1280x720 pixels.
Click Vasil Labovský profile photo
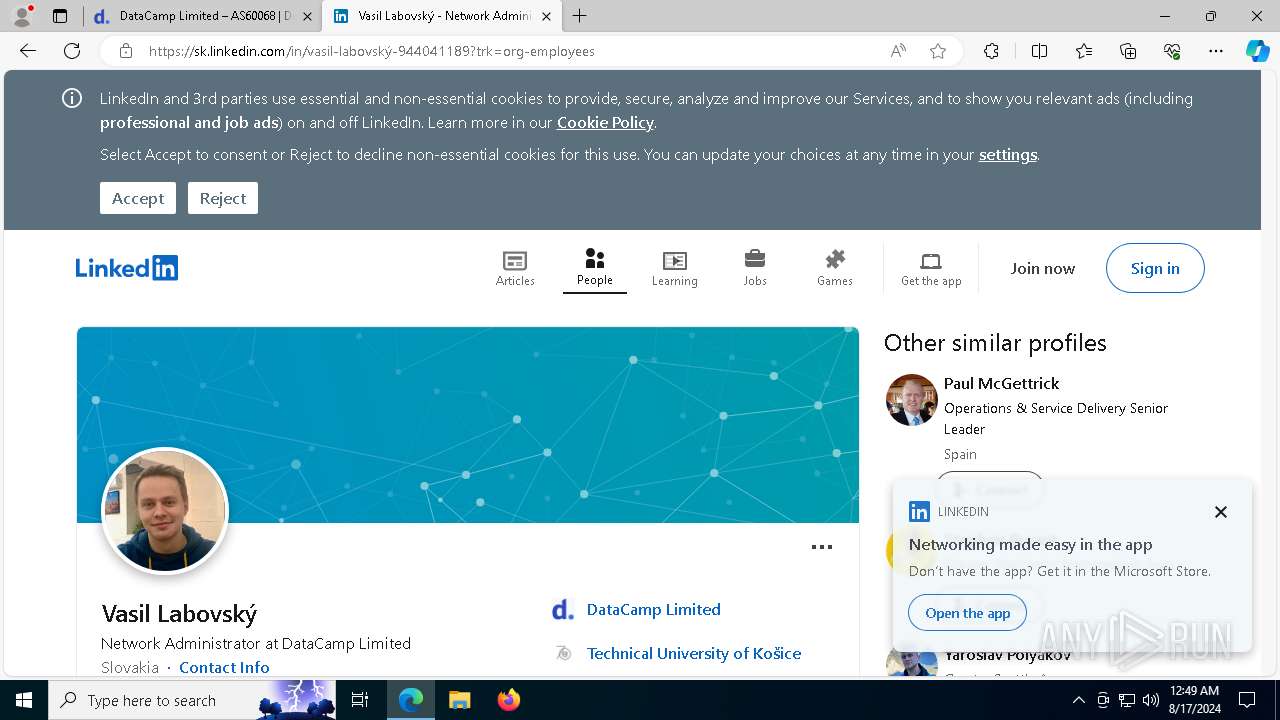click(x=165, y=511)
